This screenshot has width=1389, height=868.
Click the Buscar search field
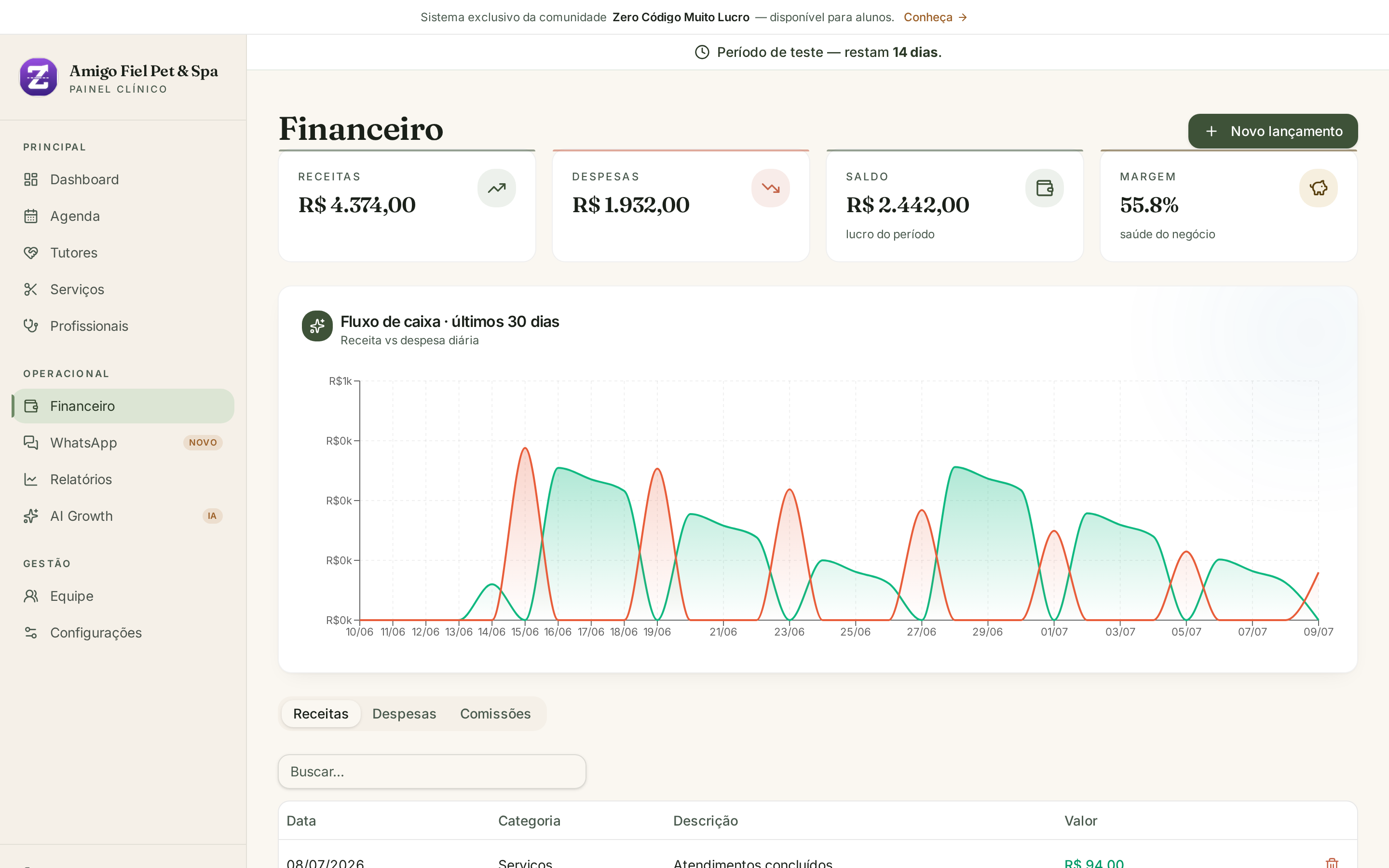[432, 772]
